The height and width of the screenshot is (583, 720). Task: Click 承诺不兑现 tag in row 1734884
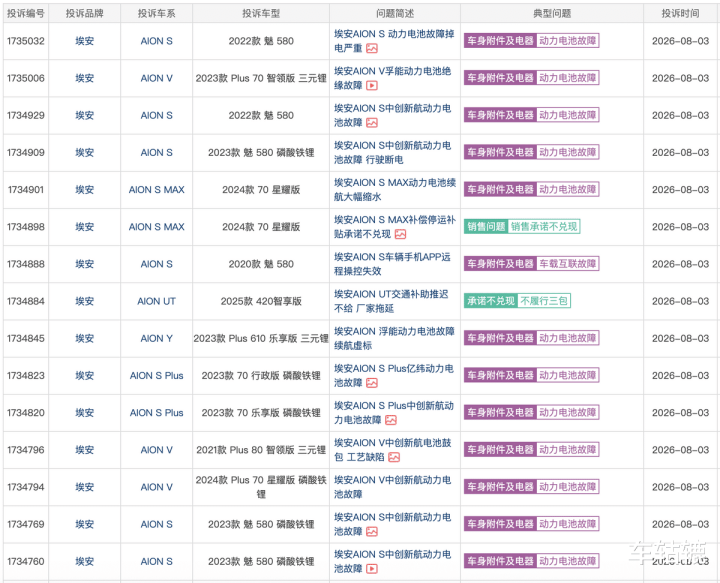(x=491, y=301)
